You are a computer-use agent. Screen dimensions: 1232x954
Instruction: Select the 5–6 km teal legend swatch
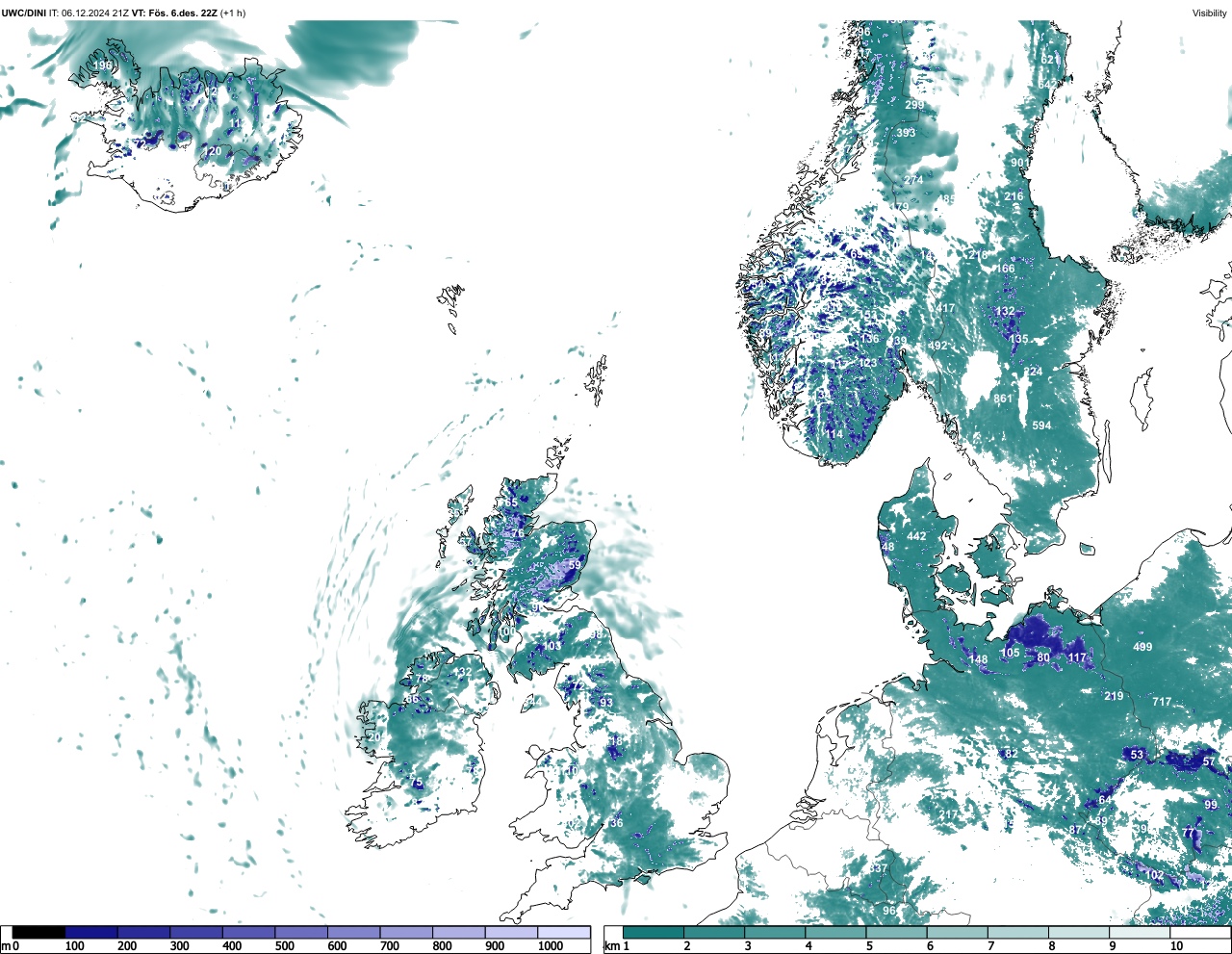pyautogui.click(x=896, y=932)
